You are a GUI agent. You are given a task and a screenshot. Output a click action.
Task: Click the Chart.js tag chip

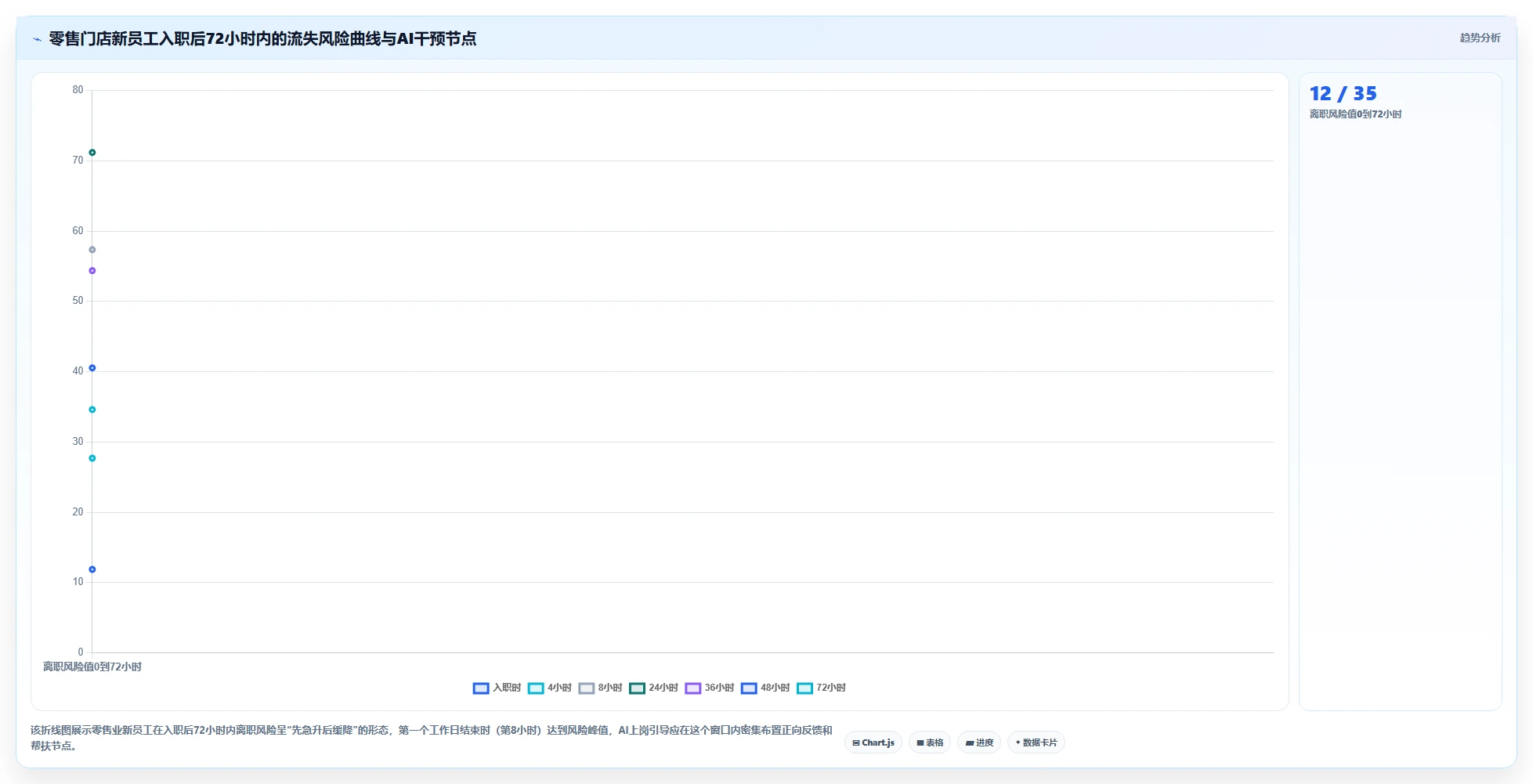tap(873, 742)
